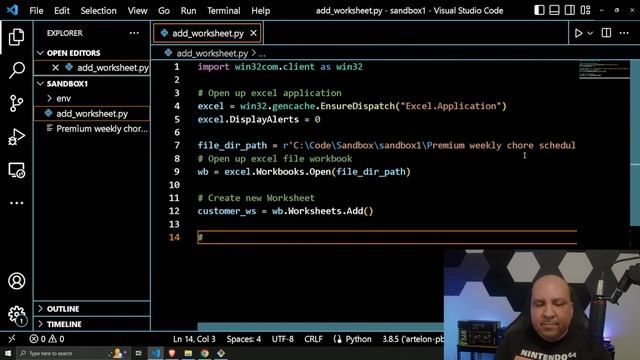
Task: Open Task View in taskbar
Action: pos(138,353)
